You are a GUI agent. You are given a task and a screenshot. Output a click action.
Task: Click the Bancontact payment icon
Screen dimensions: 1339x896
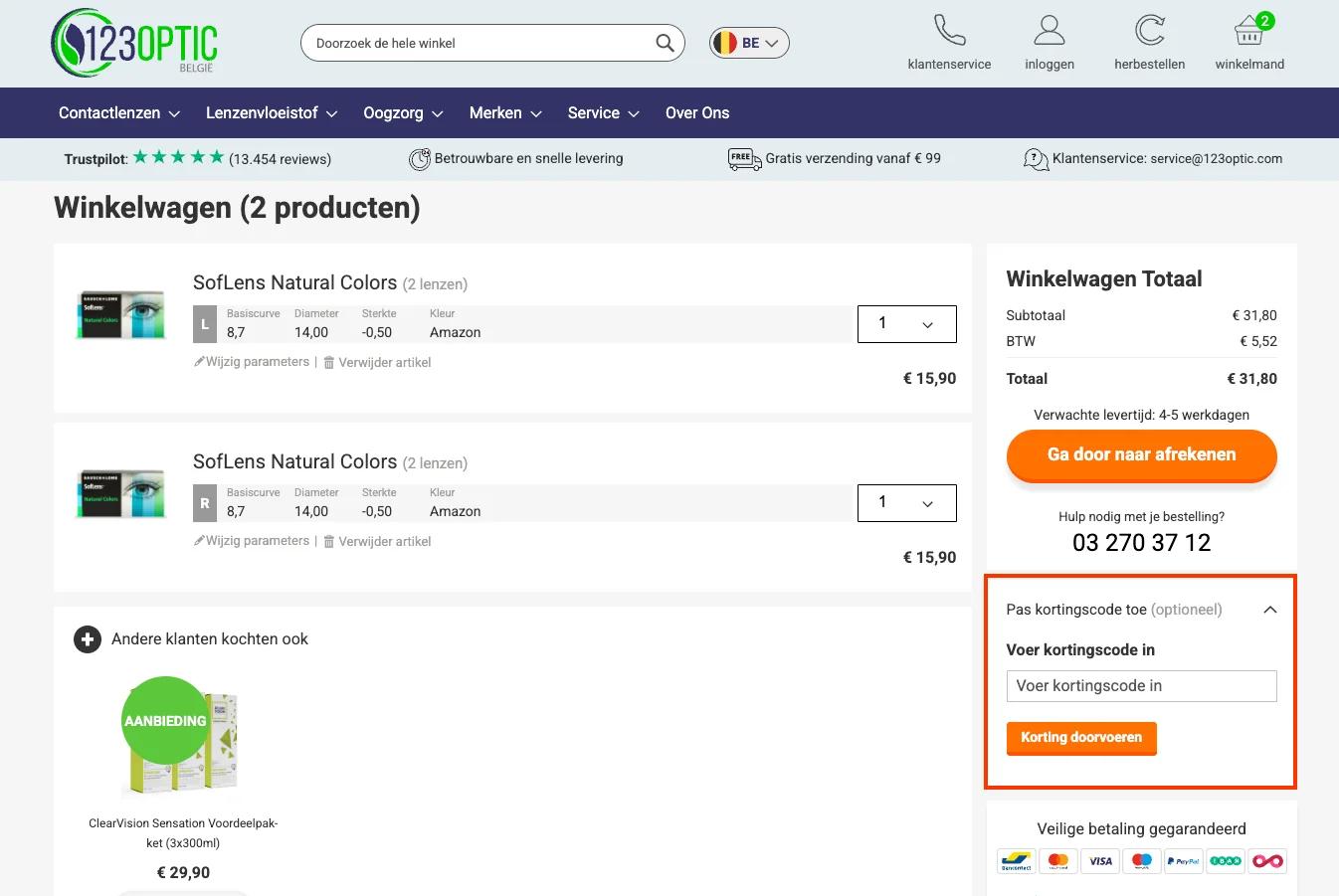(1016, 861)
